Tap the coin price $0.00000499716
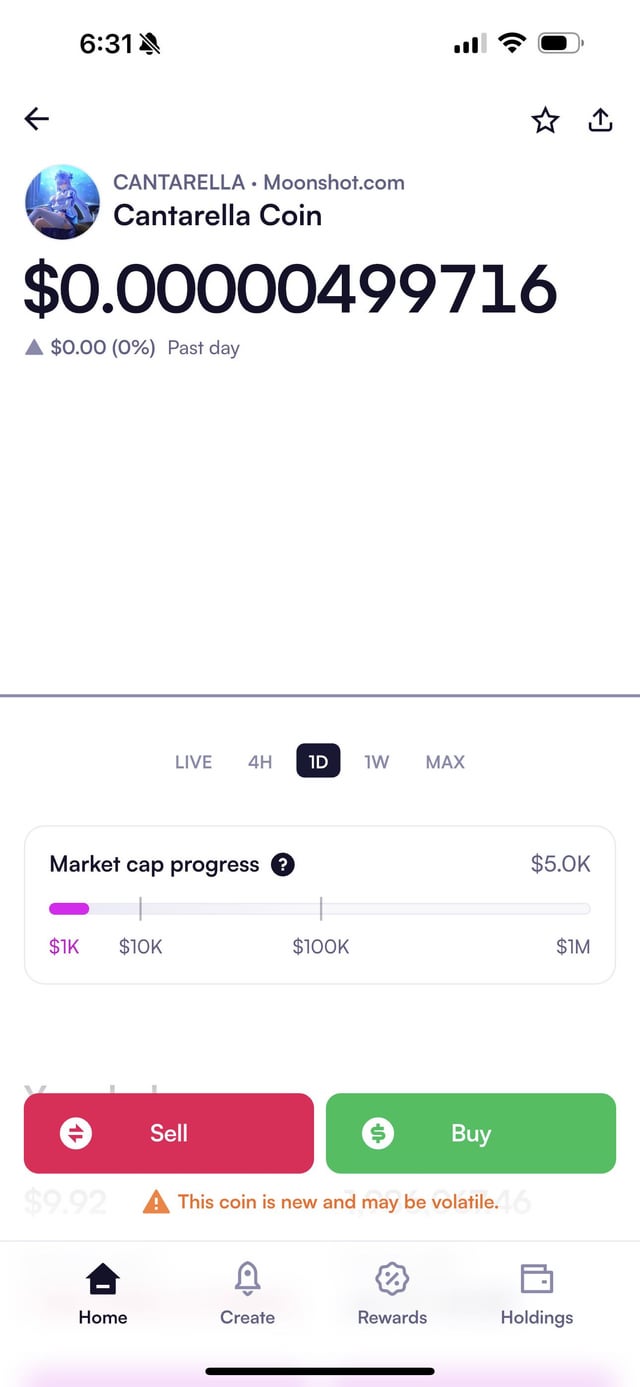This screenshot has width=640, height=1387. [290, 289]
